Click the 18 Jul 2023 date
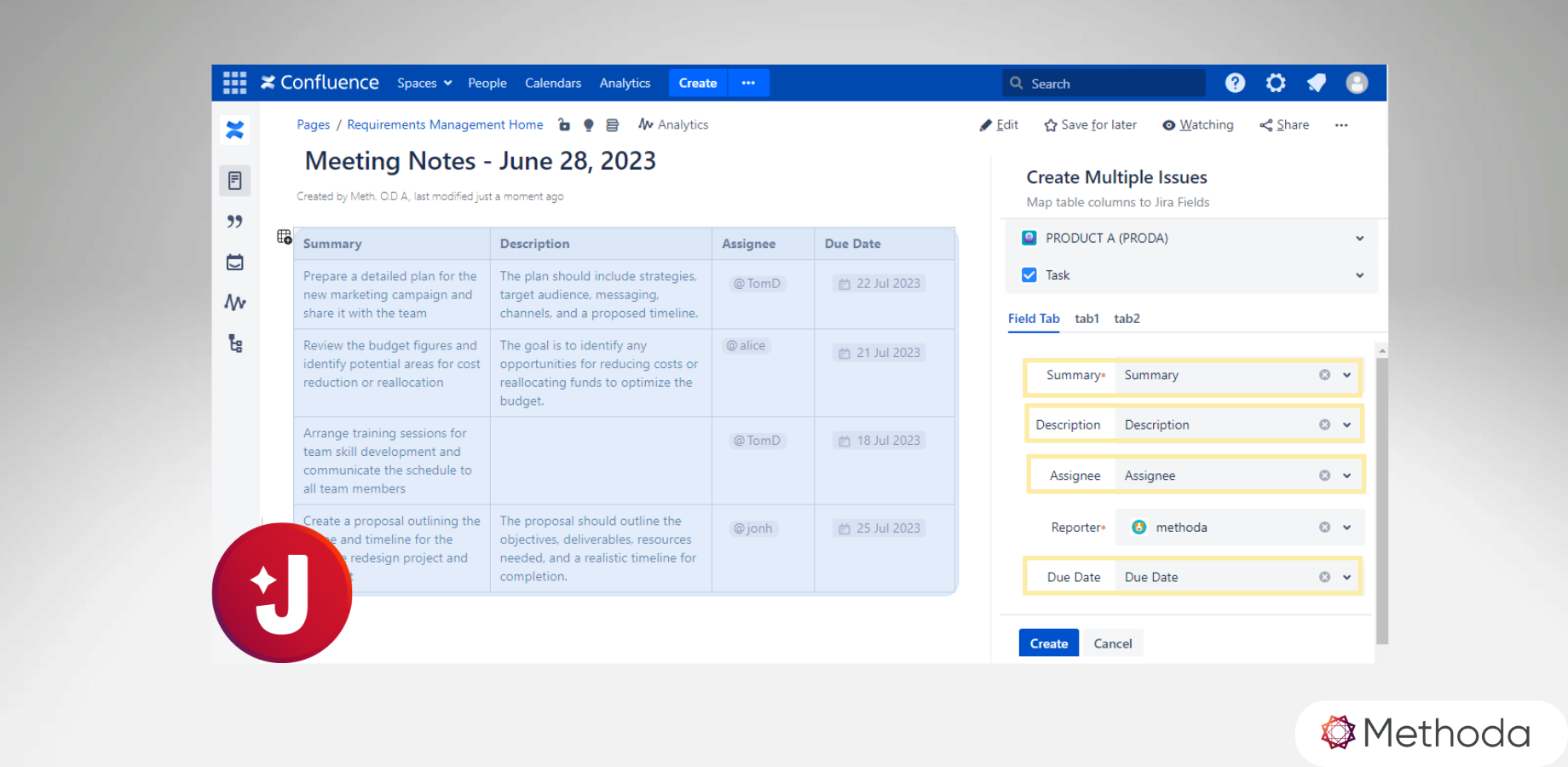This screenshot has width=1568, height=767. [x=879, y=441]
